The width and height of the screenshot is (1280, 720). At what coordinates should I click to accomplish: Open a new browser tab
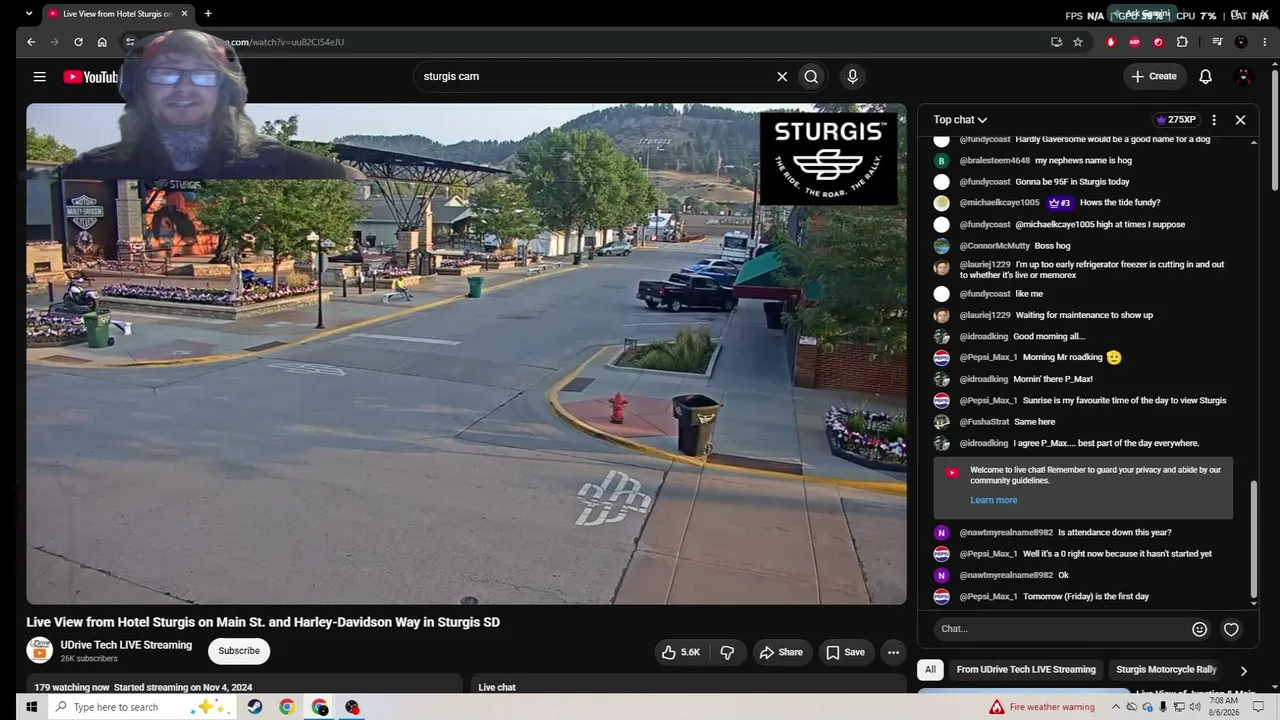(208, 14)
